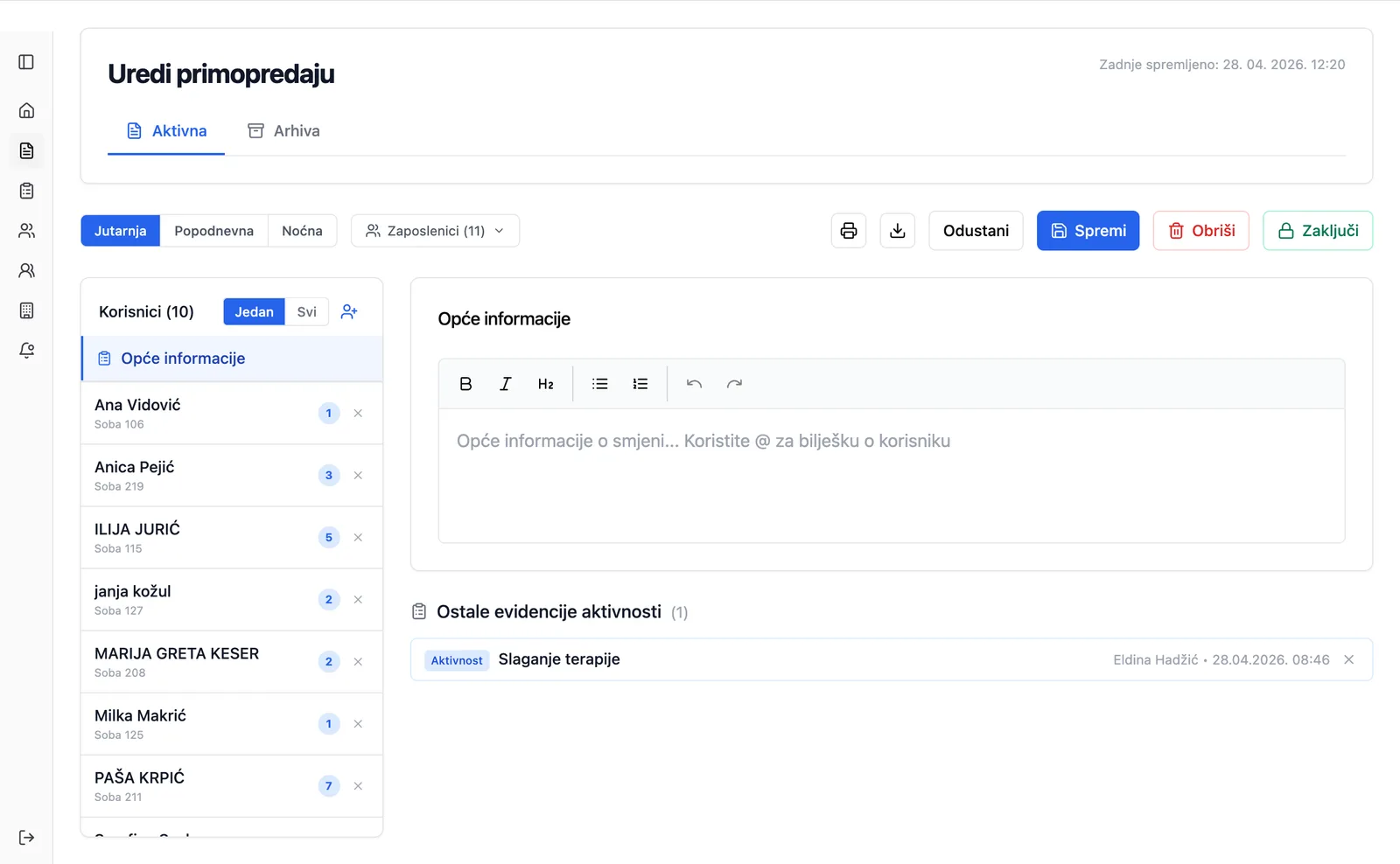Click into Opće informacije text editor area
Screen dimensions: 1400x864
[891, 475]
